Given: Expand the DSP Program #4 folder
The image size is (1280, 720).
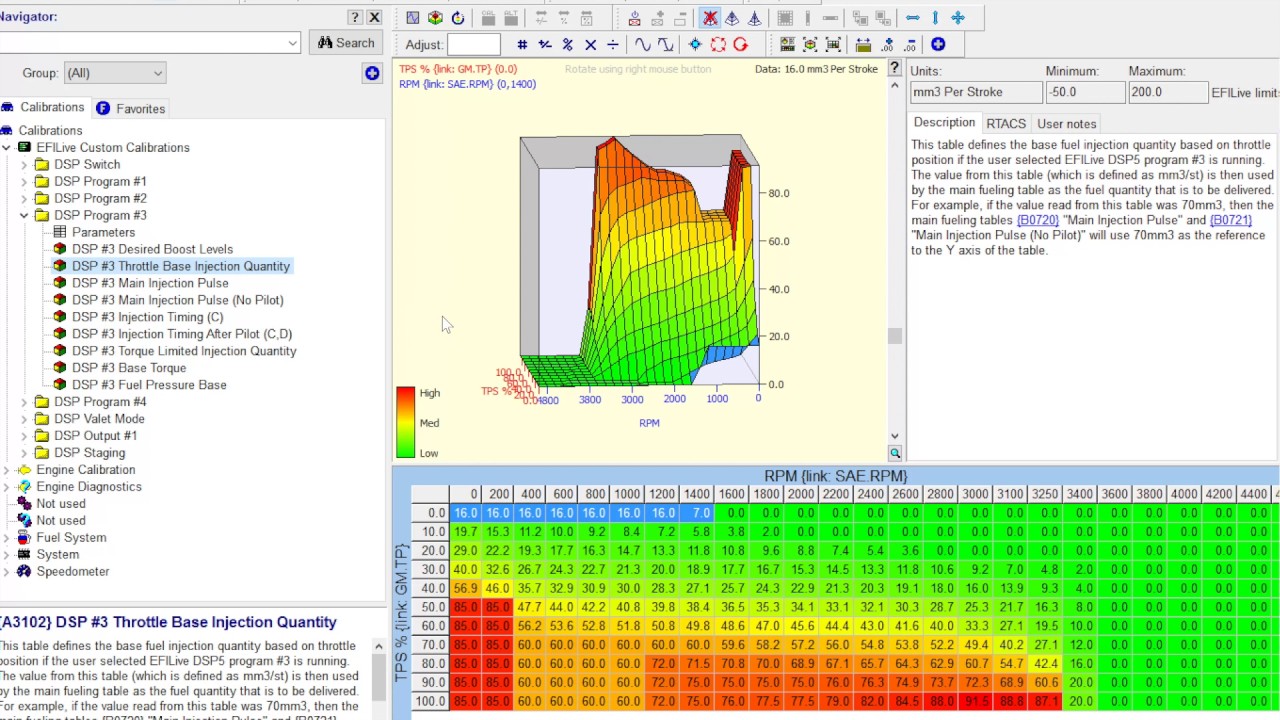Looking at the screenshot, I should 24,402.
